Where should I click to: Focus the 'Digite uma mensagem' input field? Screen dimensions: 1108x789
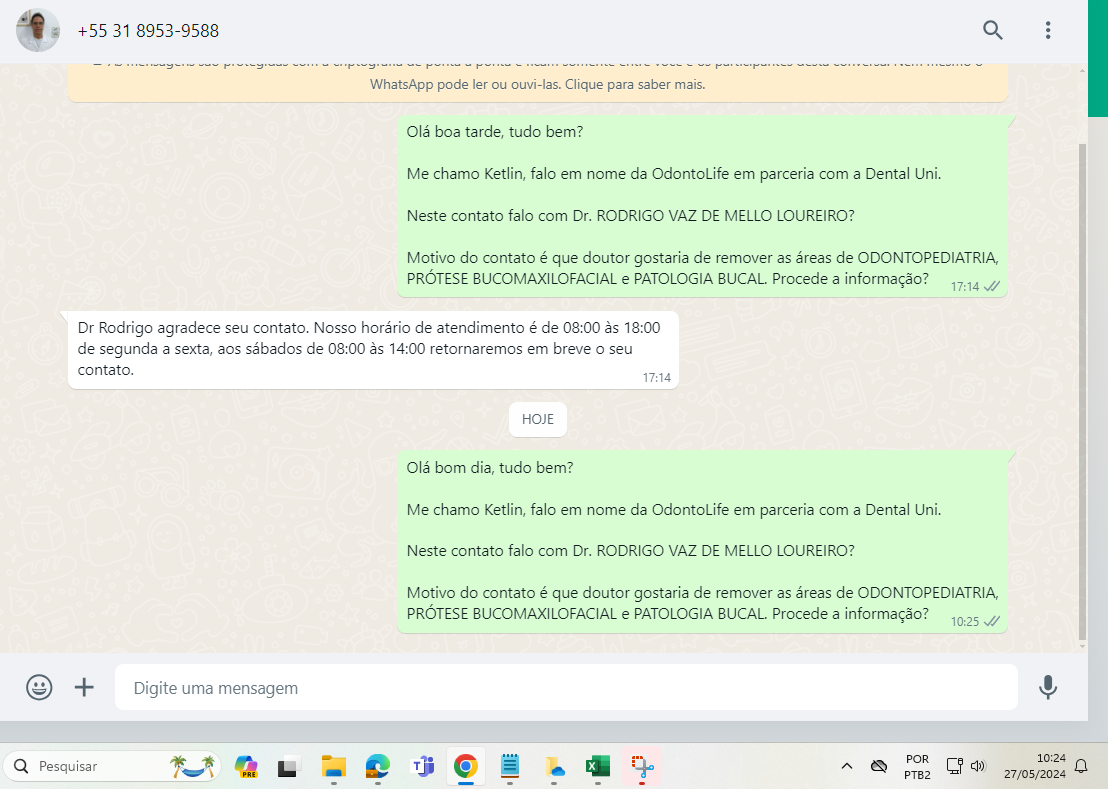pos(566,687)
